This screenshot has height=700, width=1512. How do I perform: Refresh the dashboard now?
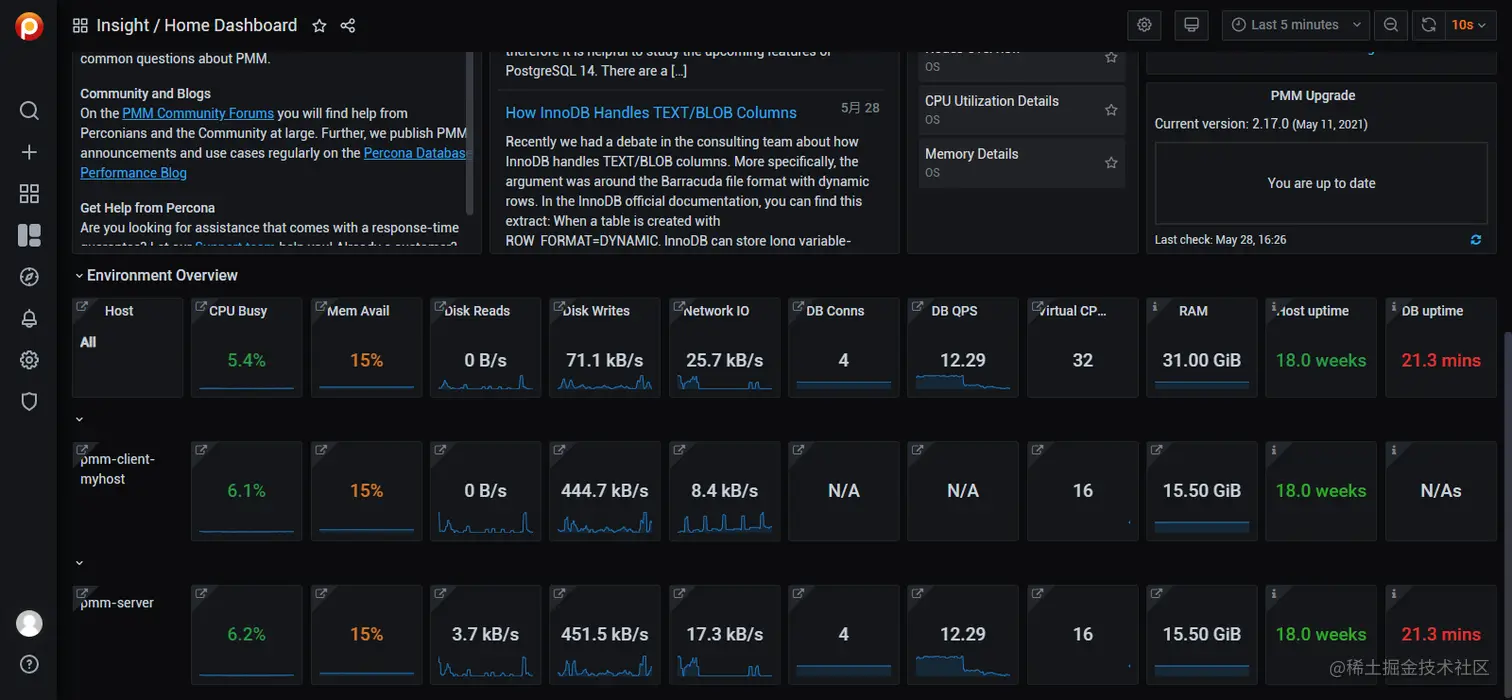(1429, 25)
